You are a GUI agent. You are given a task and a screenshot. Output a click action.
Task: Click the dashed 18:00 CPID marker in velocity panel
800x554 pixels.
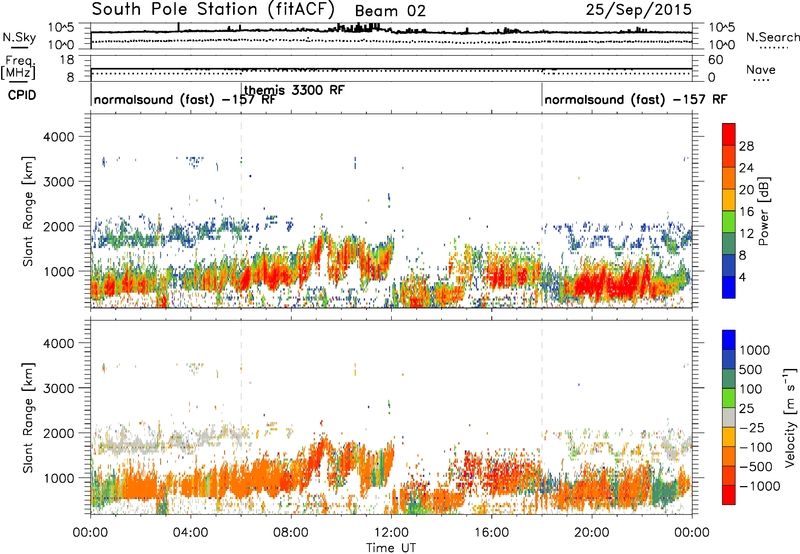[542, 417]
